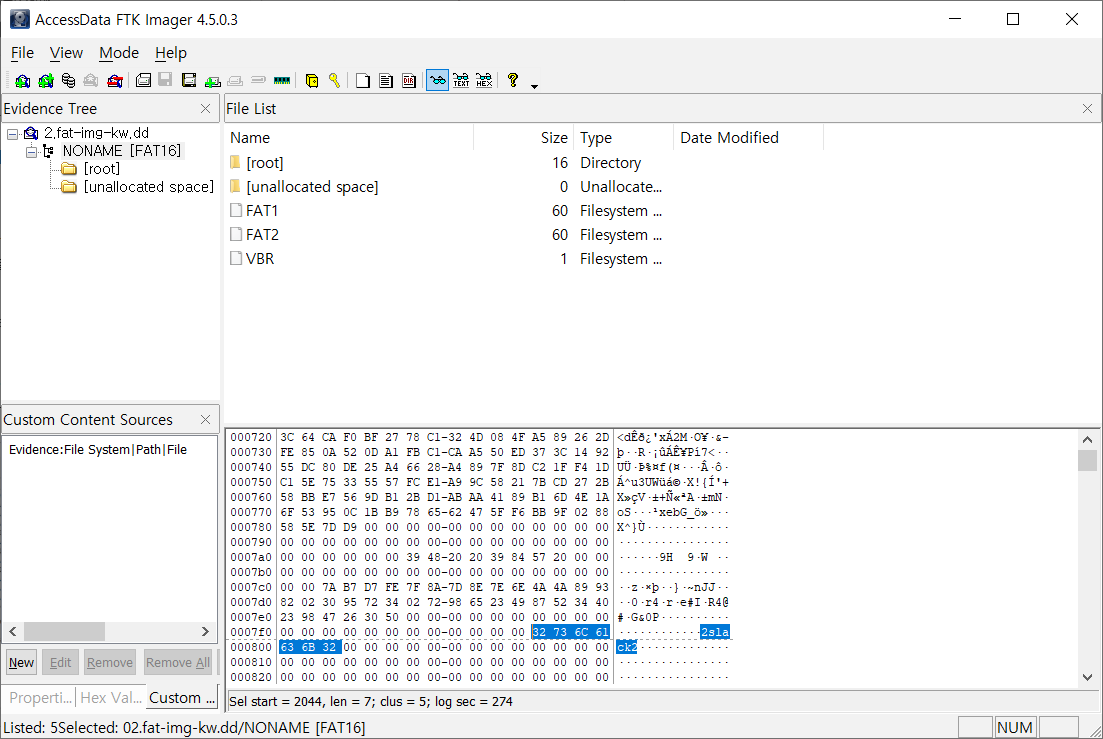This screenshot has width=1103, height=739.
Task: Click the Export File Hash List icon
Action: click(385, 81)
